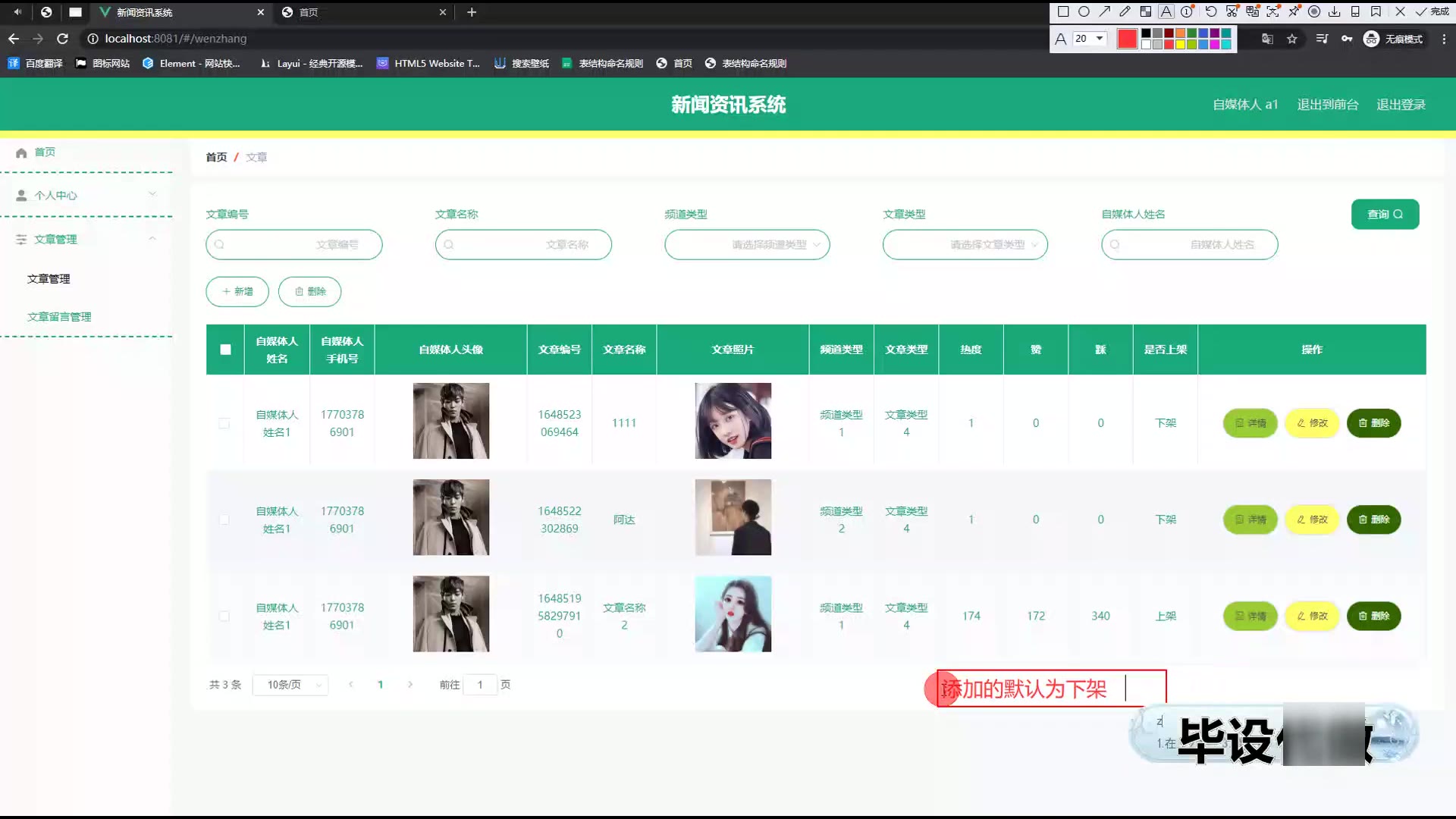Image resolution: width=1456 pixels, height=819 pixels.
Task: Click the download screenshot icon
Action: tap(1334, 11)
